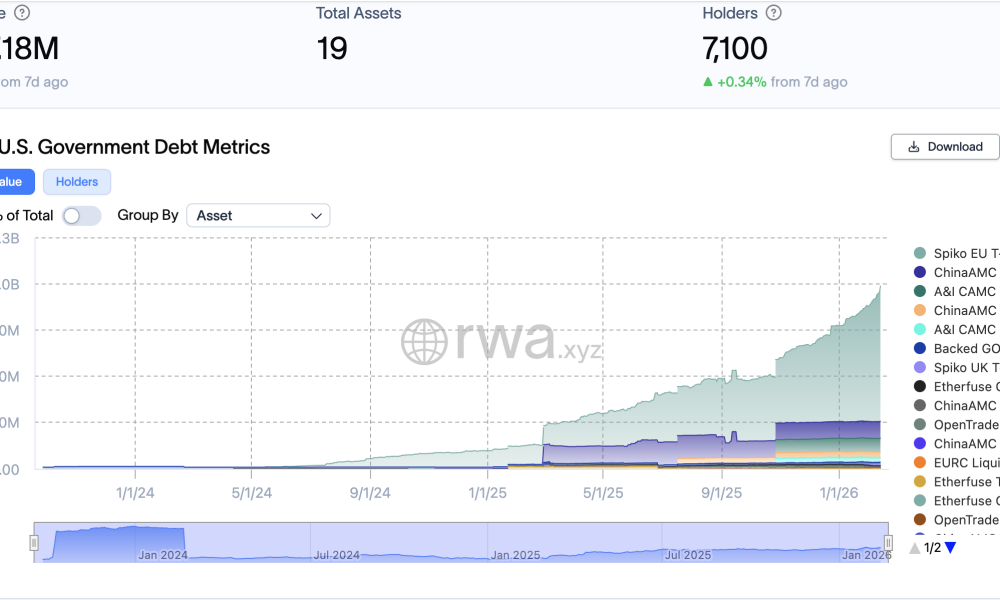Click the left handle of the range slider

[x=34, y=542]
